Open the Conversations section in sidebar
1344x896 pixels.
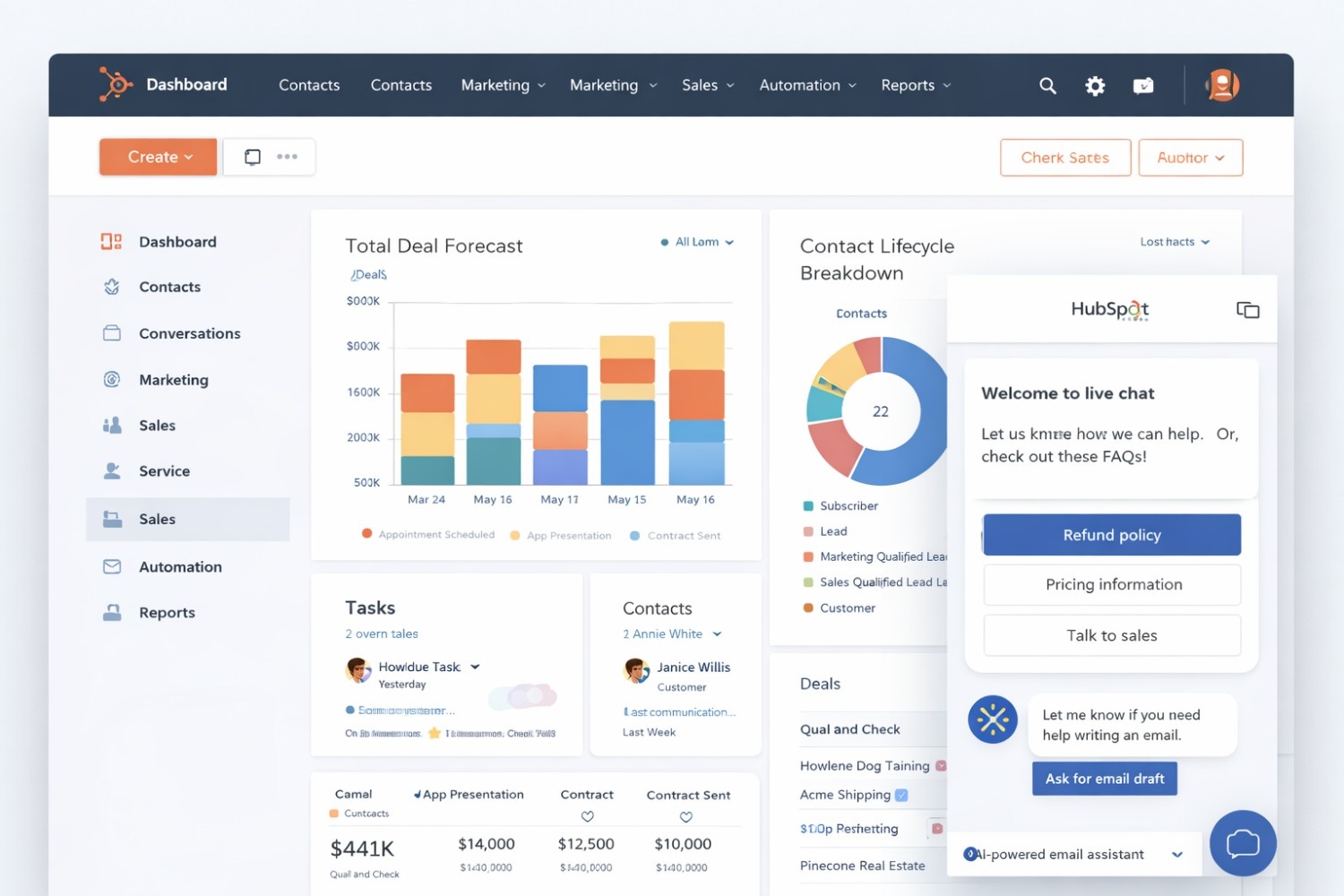coord(189,332)
